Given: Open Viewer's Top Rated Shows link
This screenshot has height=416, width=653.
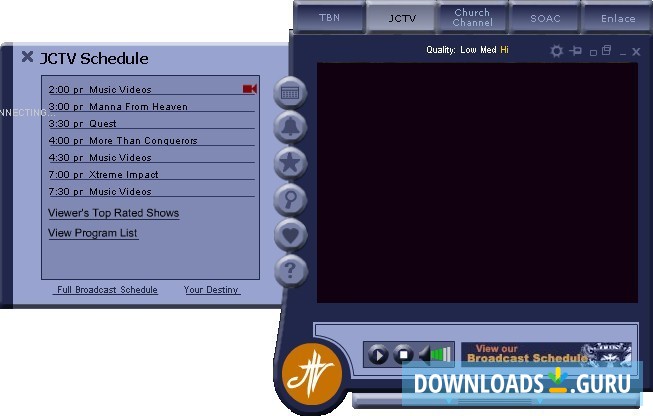Looking at the screenshot, I should (113, 213).
